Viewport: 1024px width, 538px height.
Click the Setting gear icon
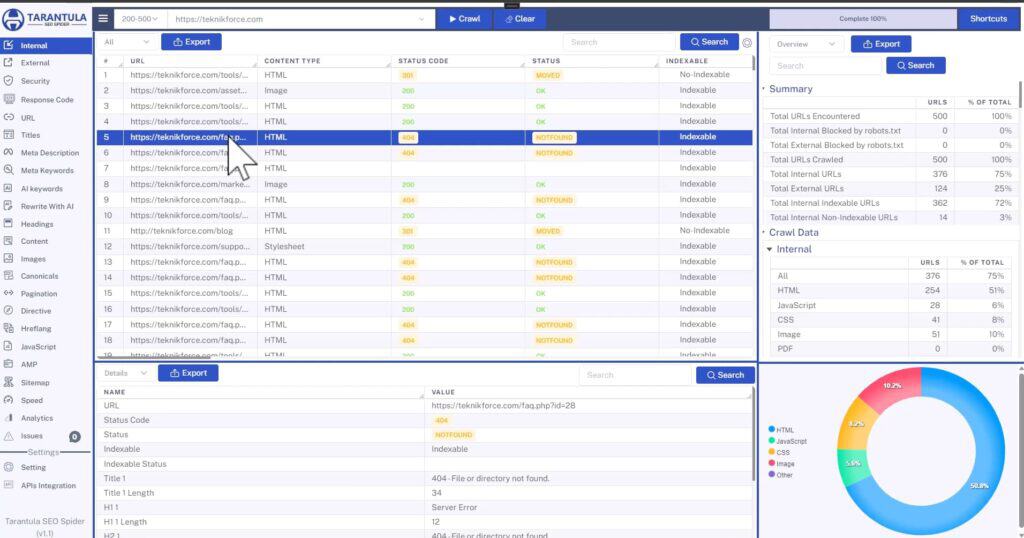8,467
